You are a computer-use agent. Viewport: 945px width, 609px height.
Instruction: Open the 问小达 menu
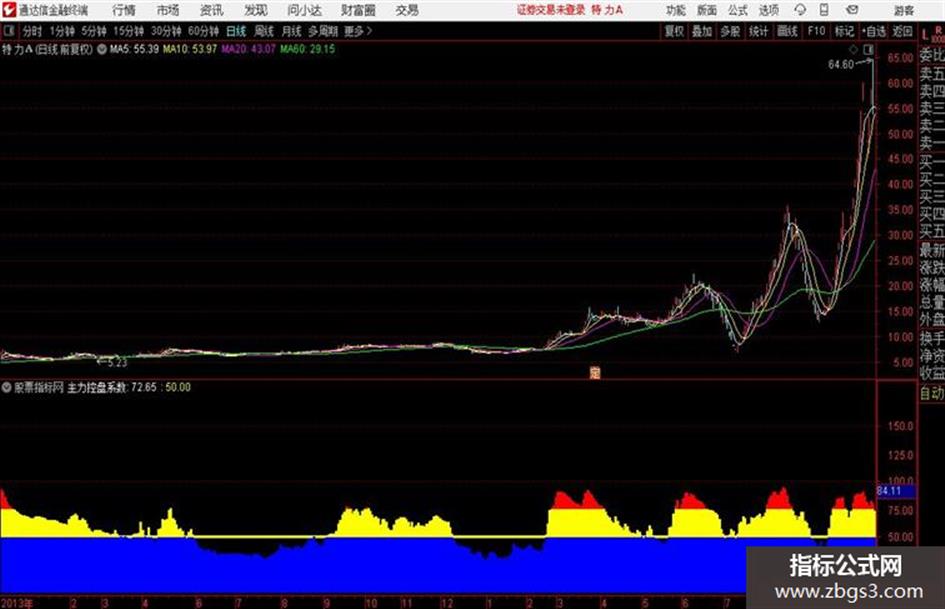[x=304, y=10]
